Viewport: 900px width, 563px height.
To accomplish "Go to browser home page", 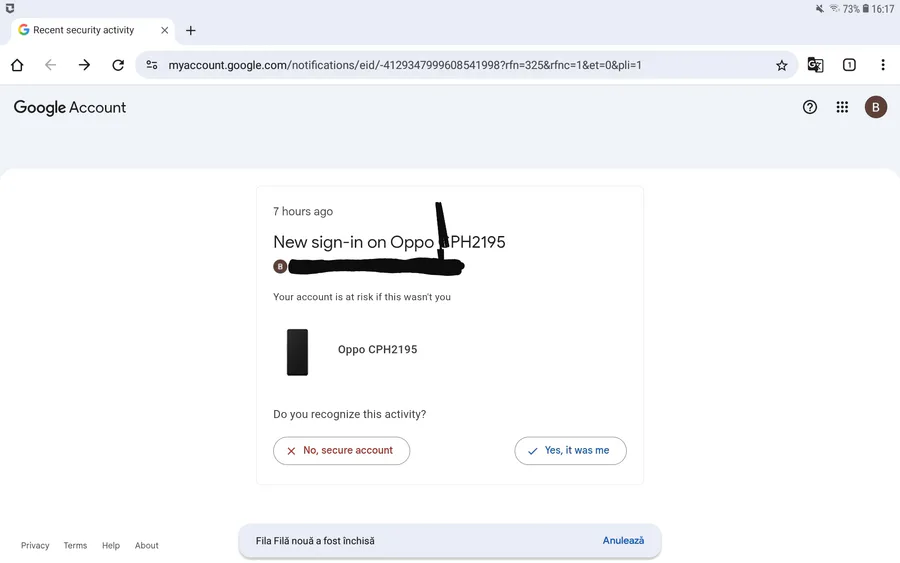I will coord(17,65).
